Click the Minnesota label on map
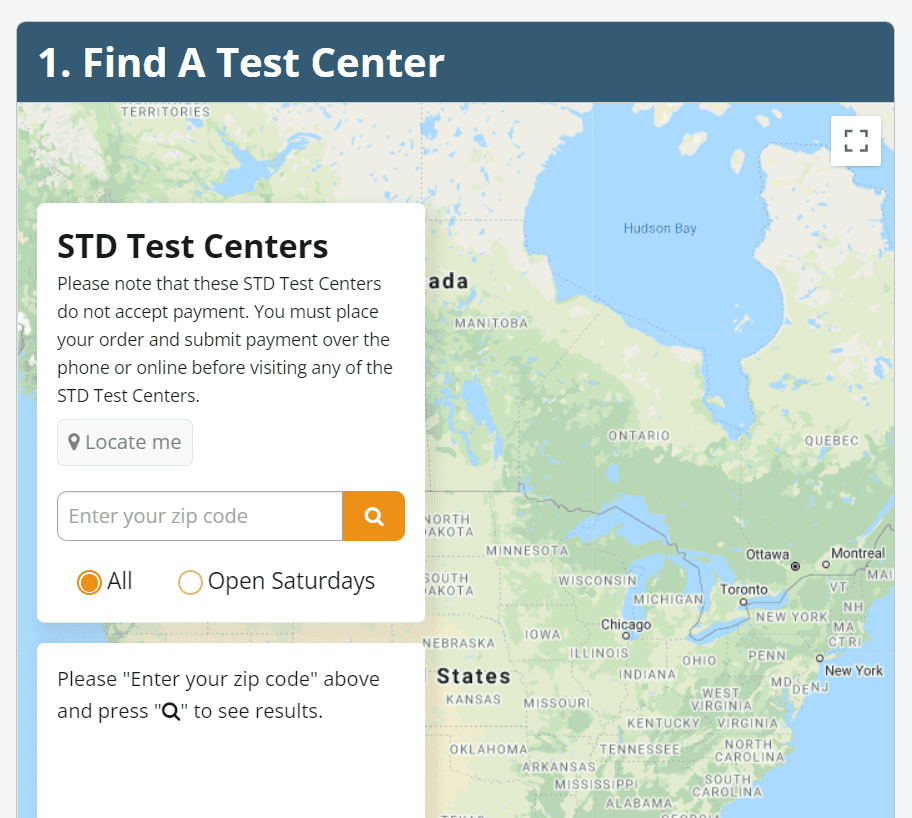This screenshot has height=818, width=912. [528, 550]
